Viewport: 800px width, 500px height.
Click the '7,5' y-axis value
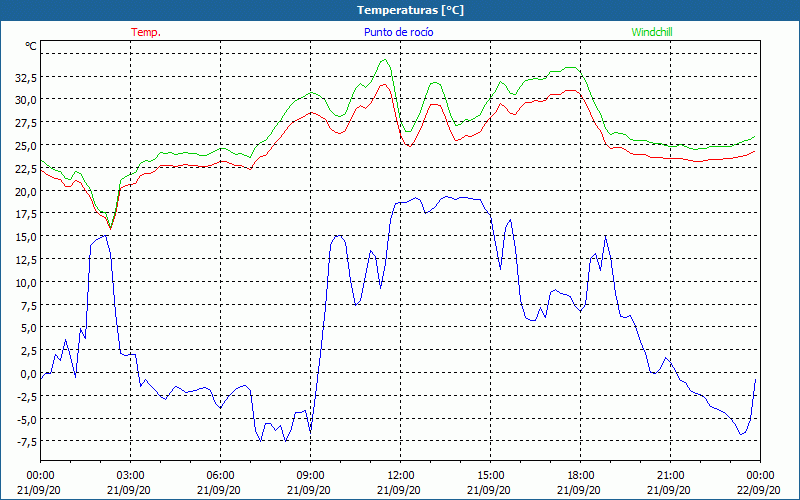pyautogui.click(x=29, y=305)
